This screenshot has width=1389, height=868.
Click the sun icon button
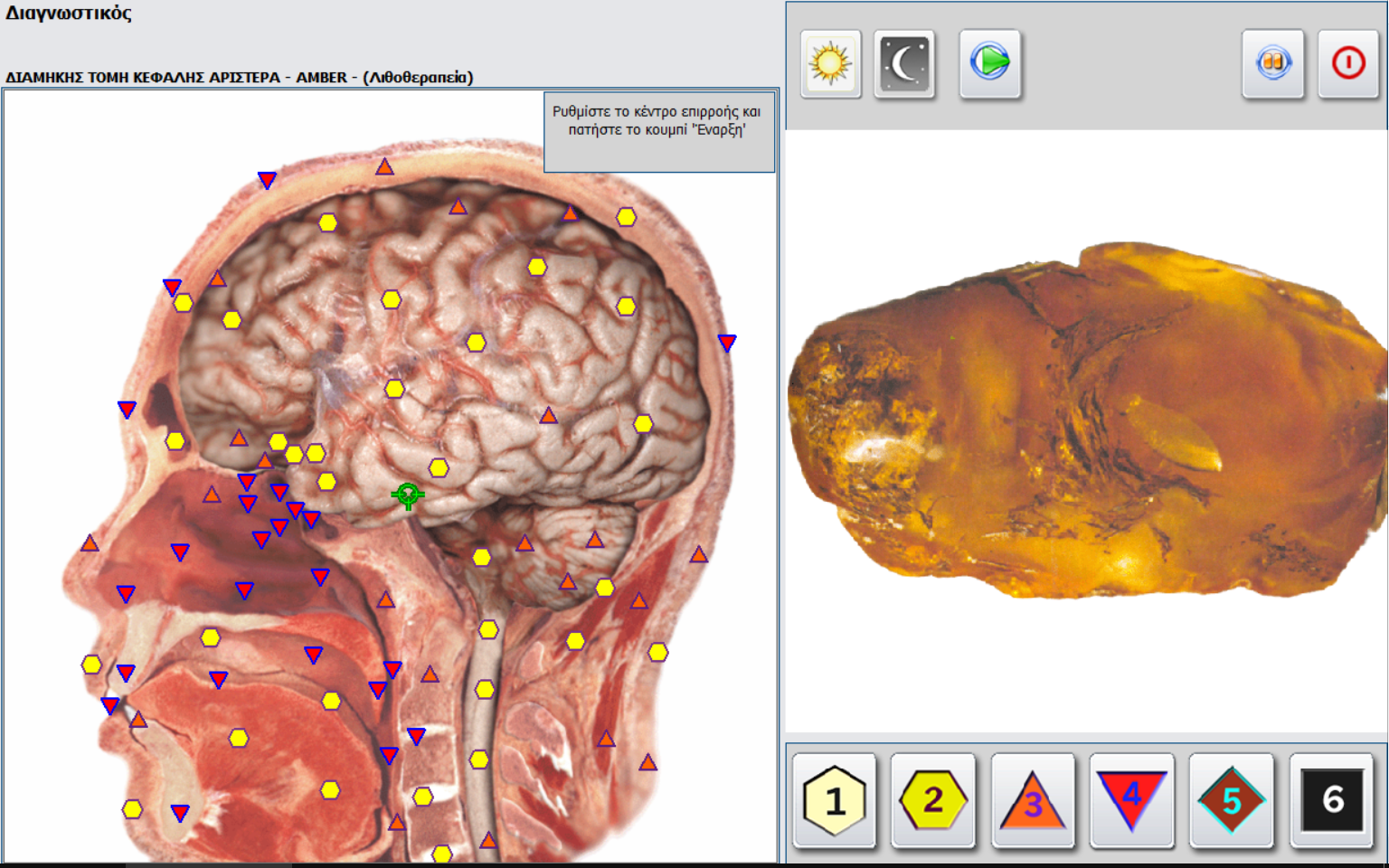click(x=830, y=63)
